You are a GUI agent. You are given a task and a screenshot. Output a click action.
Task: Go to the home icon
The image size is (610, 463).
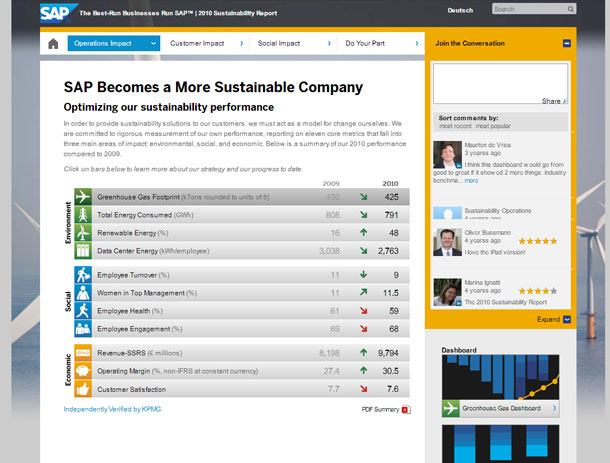[53, 44]
